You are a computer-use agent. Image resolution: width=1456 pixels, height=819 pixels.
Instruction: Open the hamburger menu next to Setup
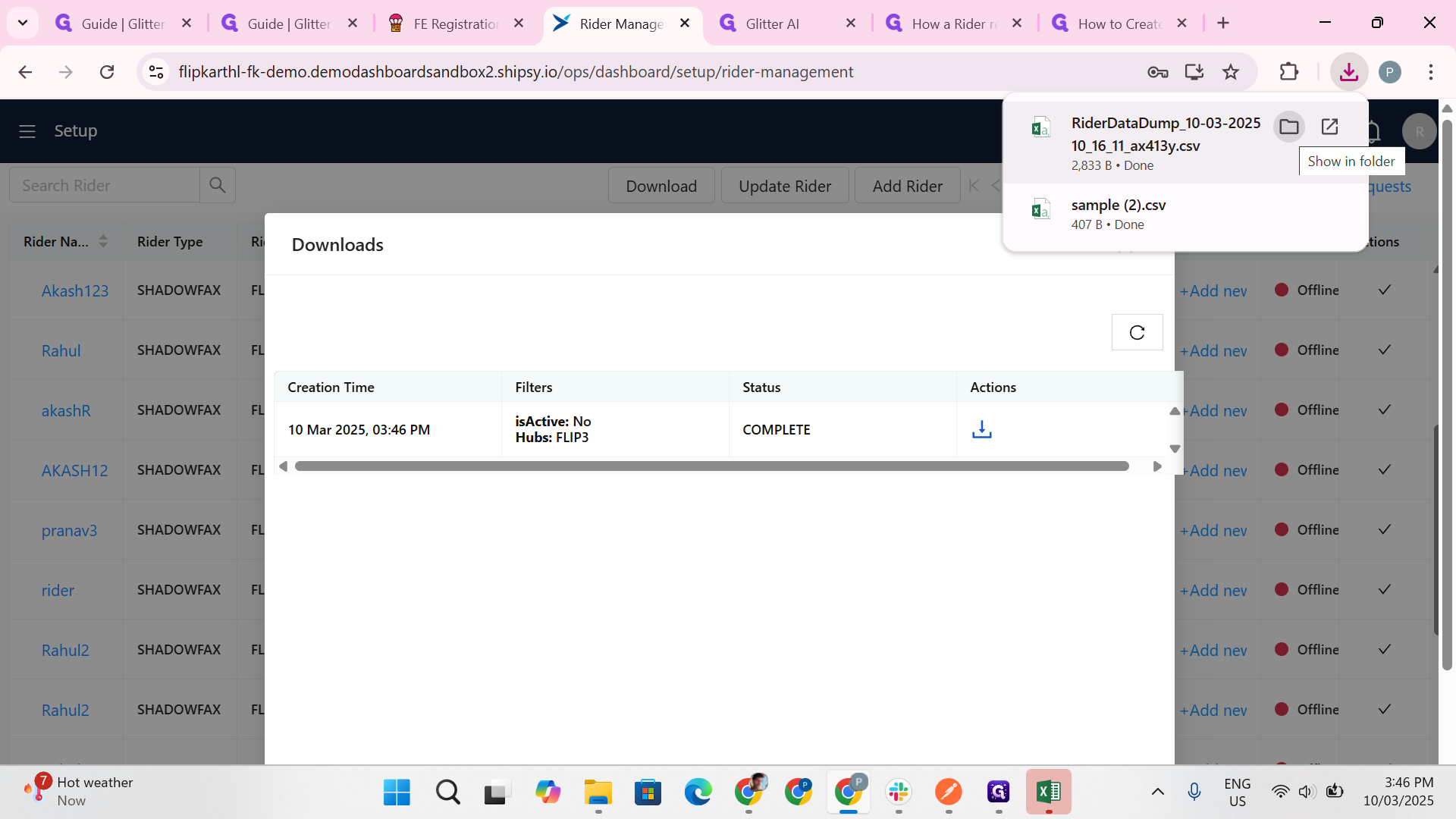[27, 131]
